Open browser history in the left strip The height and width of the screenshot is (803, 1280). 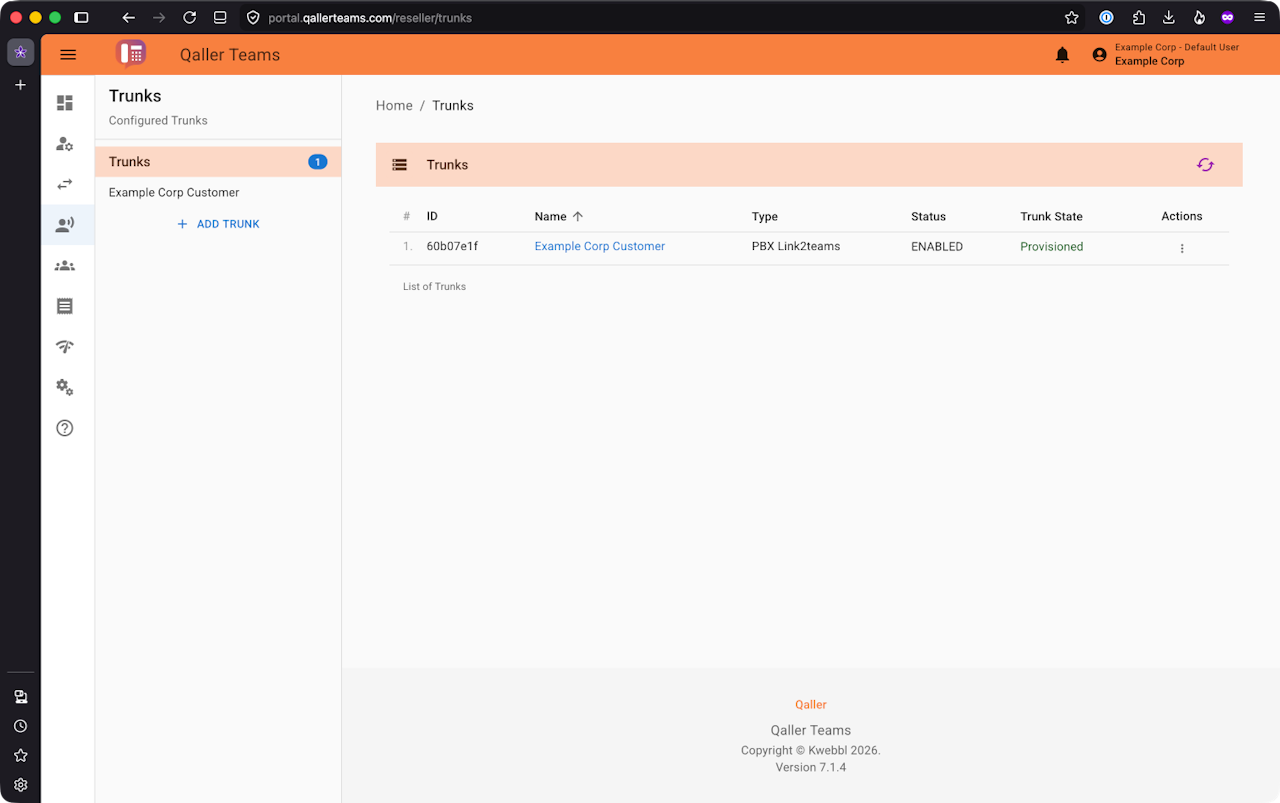coord(20,726)
